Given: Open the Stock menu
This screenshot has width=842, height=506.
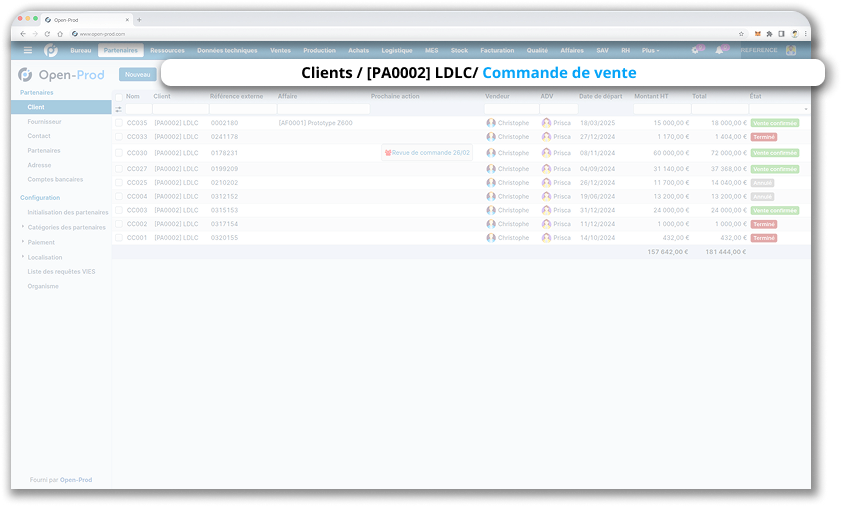Looking at the screenshot, I should [459, 50].
